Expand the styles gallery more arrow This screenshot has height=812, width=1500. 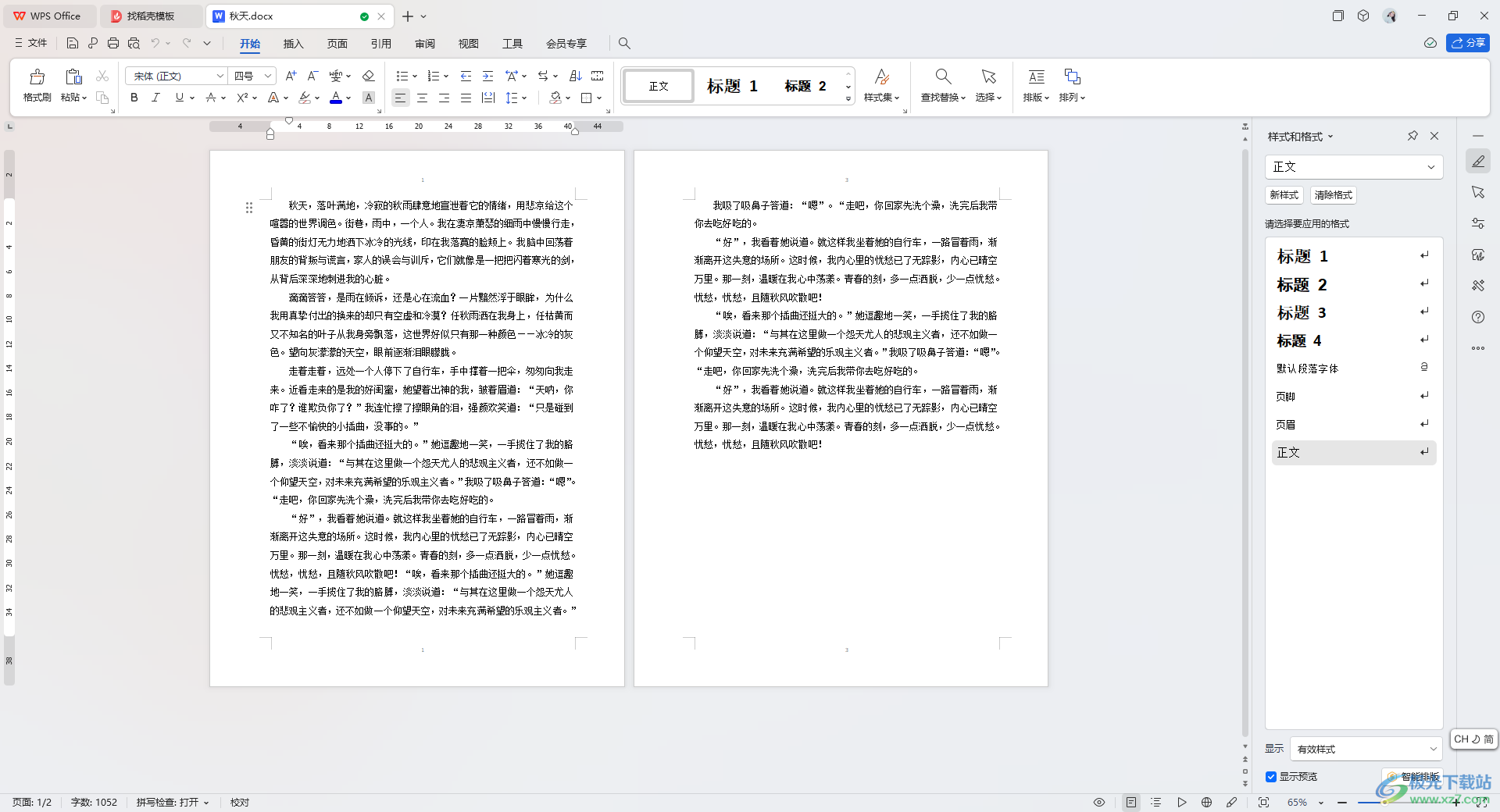(x=848, y=99)
